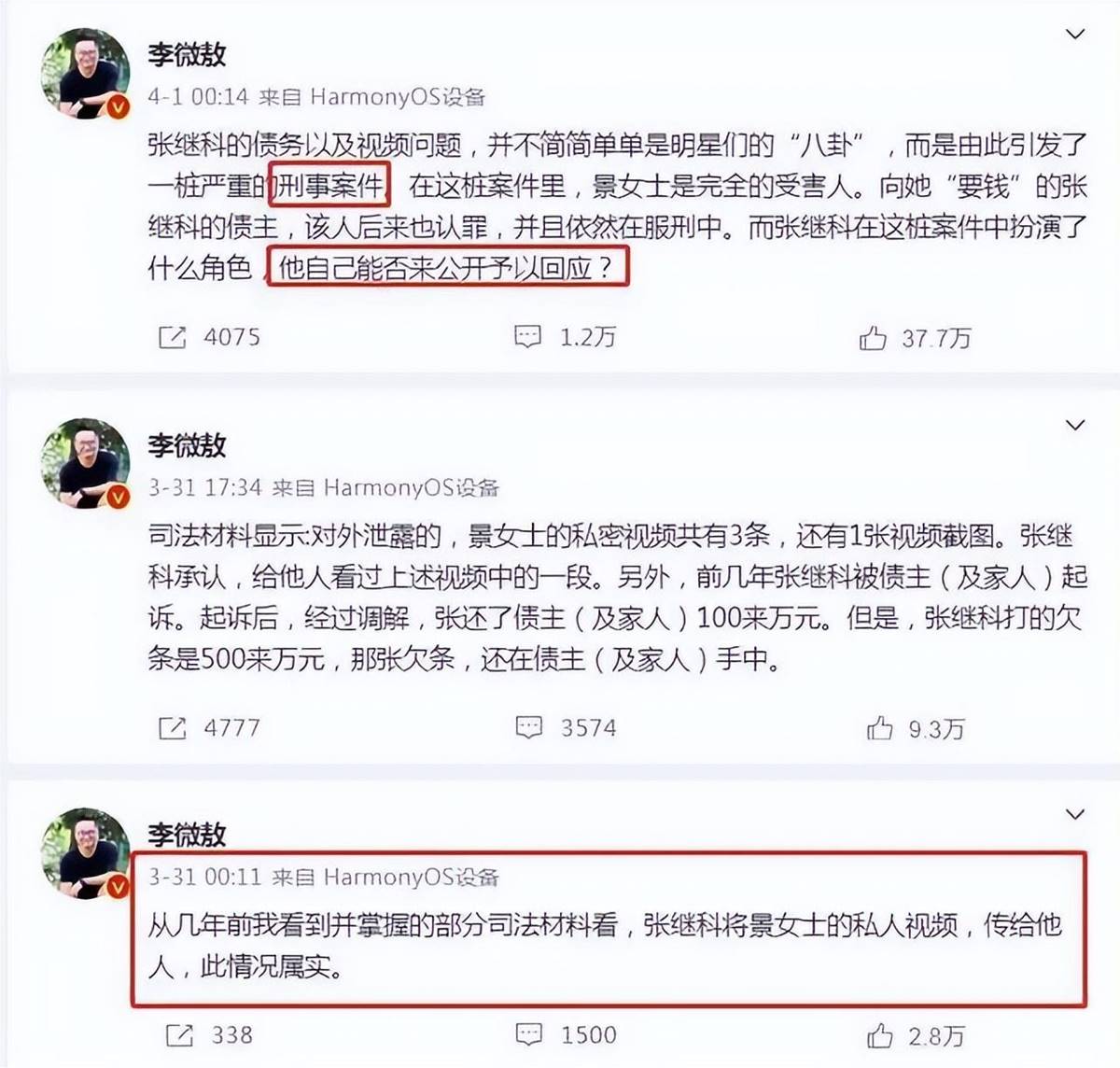Open comments on the post with 1.2万
The image size is (1120, 1068).
(x=528, y=337)
